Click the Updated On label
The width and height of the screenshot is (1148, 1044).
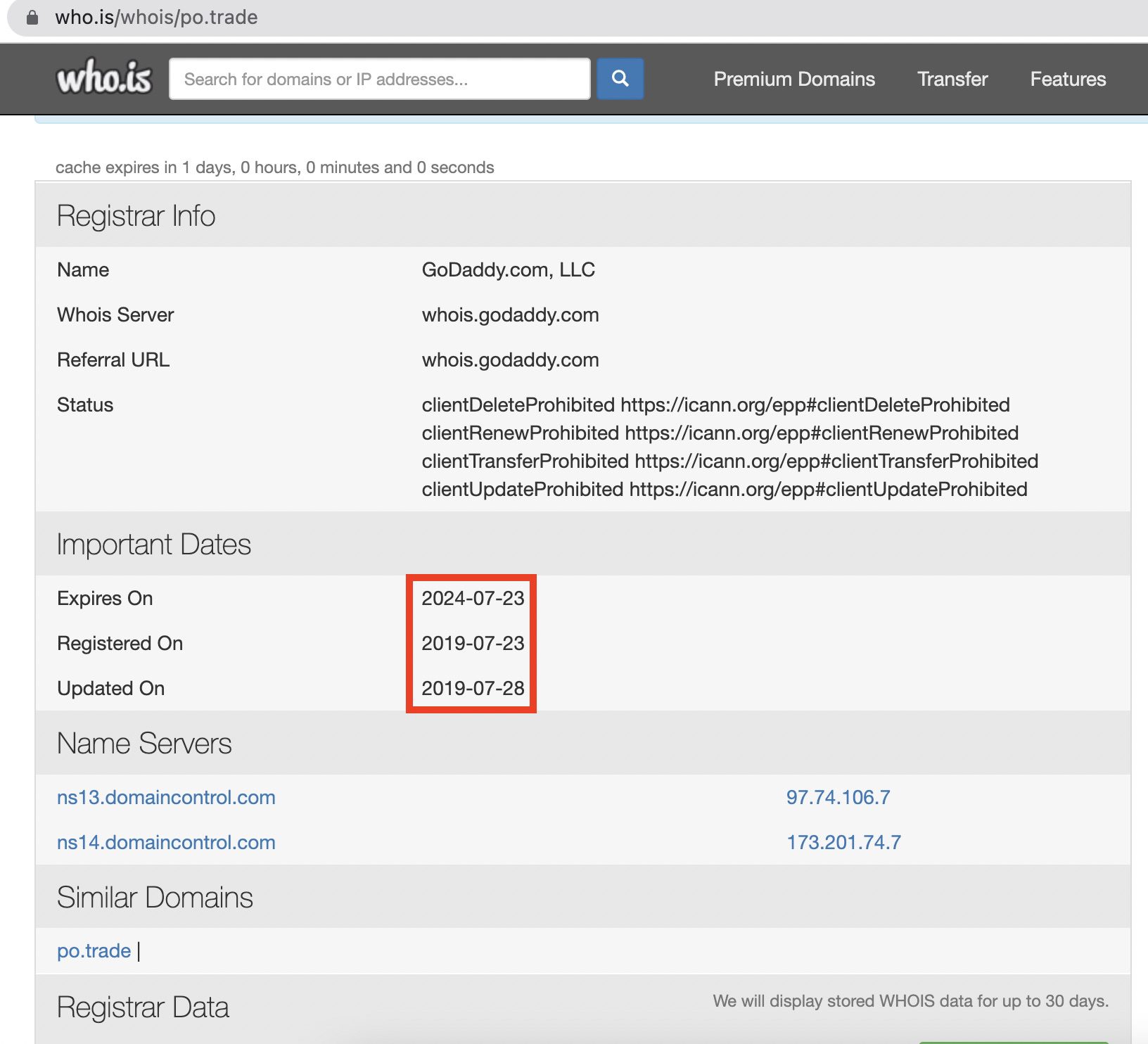110,688
